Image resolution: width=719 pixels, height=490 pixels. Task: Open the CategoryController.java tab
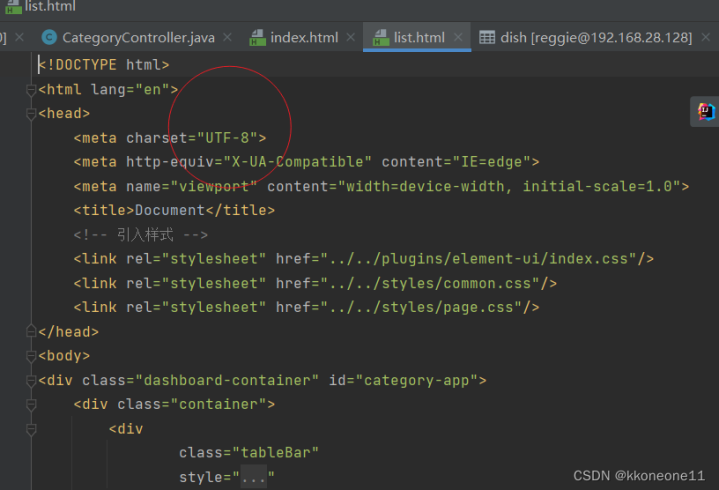click(x=138, y=38)
